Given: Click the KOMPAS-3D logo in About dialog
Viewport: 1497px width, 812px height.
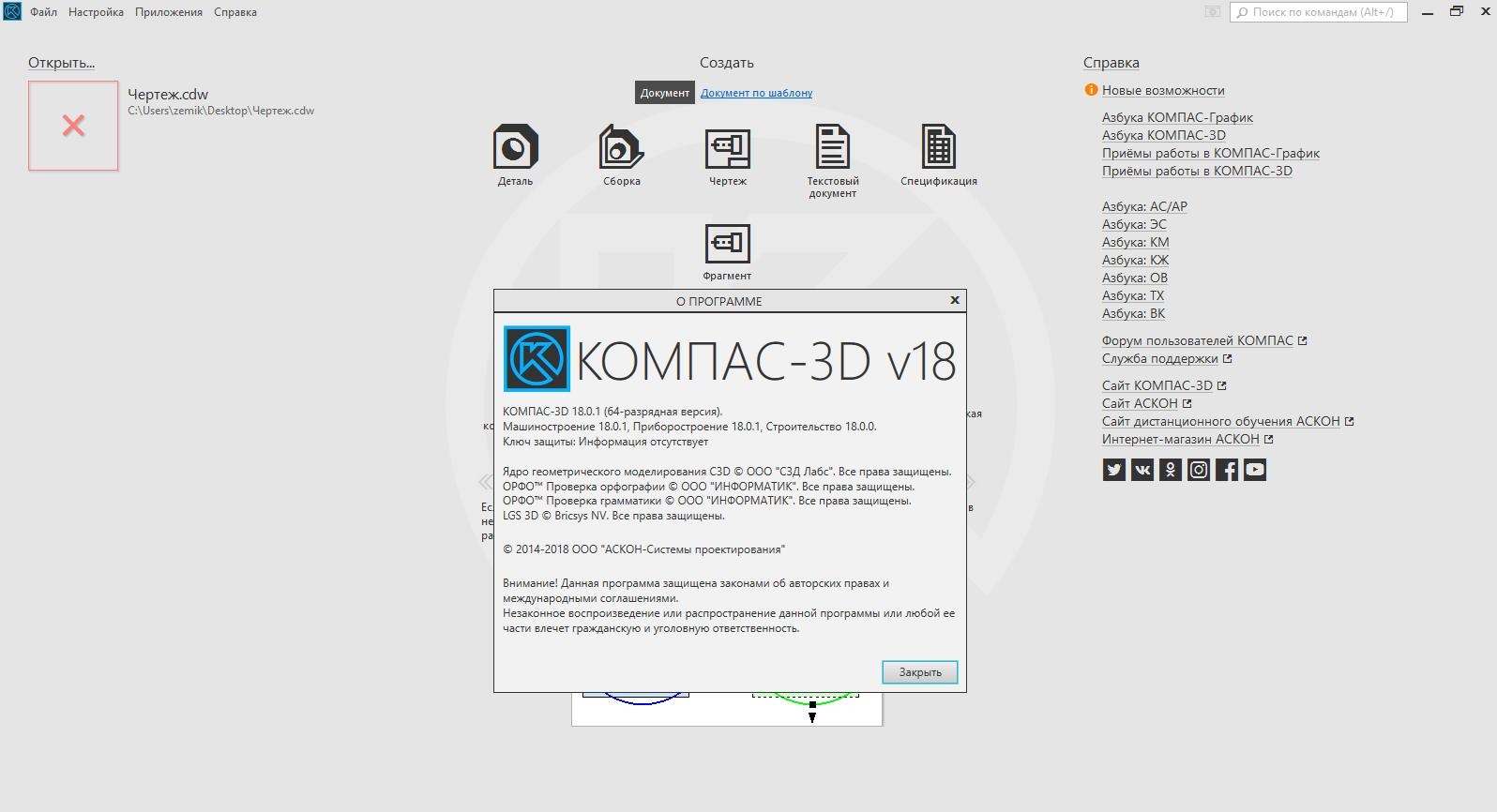Looking at the screenshot, I should click(x=537, y=358).
